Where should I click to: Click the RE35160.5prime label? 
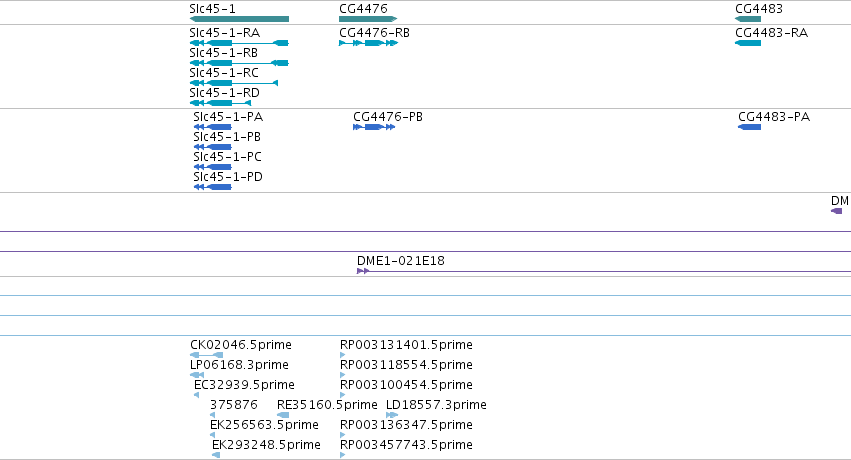[x=327, y=405]
